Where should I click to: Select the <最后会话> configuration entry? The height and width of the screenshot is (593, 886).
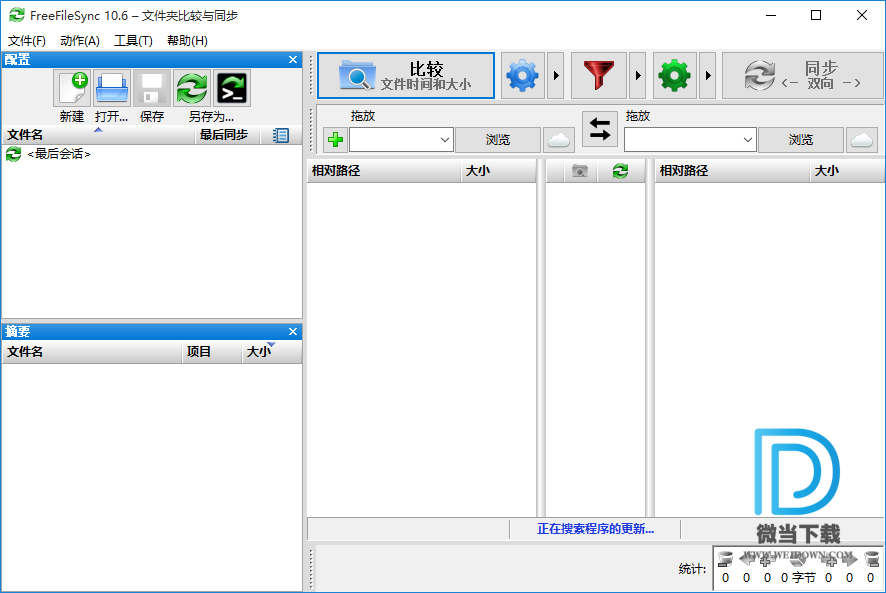59,154
